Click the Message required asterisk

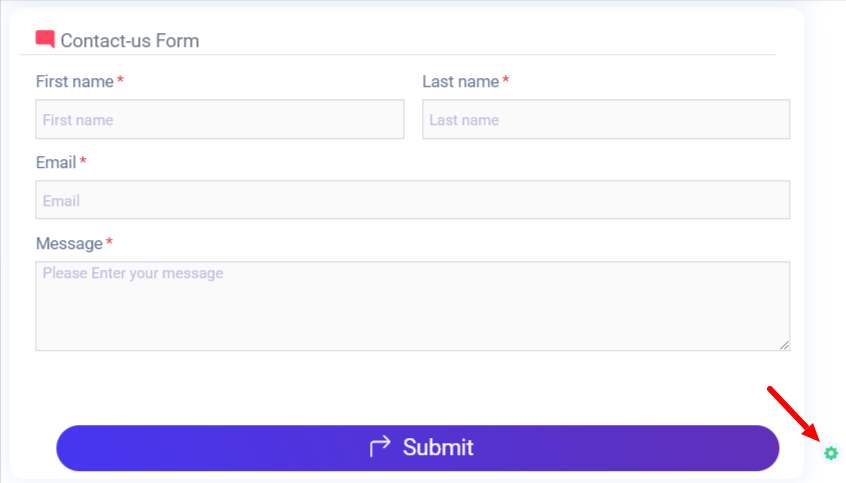(x=110, y=243)
